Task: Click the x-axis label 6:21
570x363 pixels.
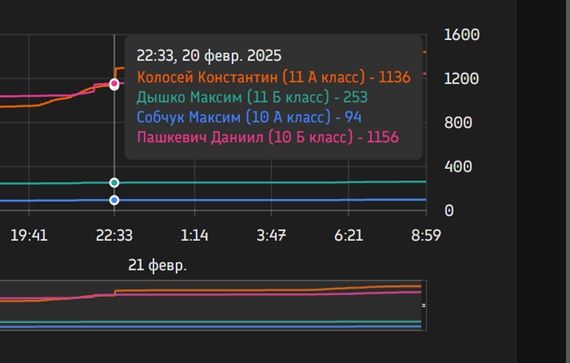Action: 349,235
